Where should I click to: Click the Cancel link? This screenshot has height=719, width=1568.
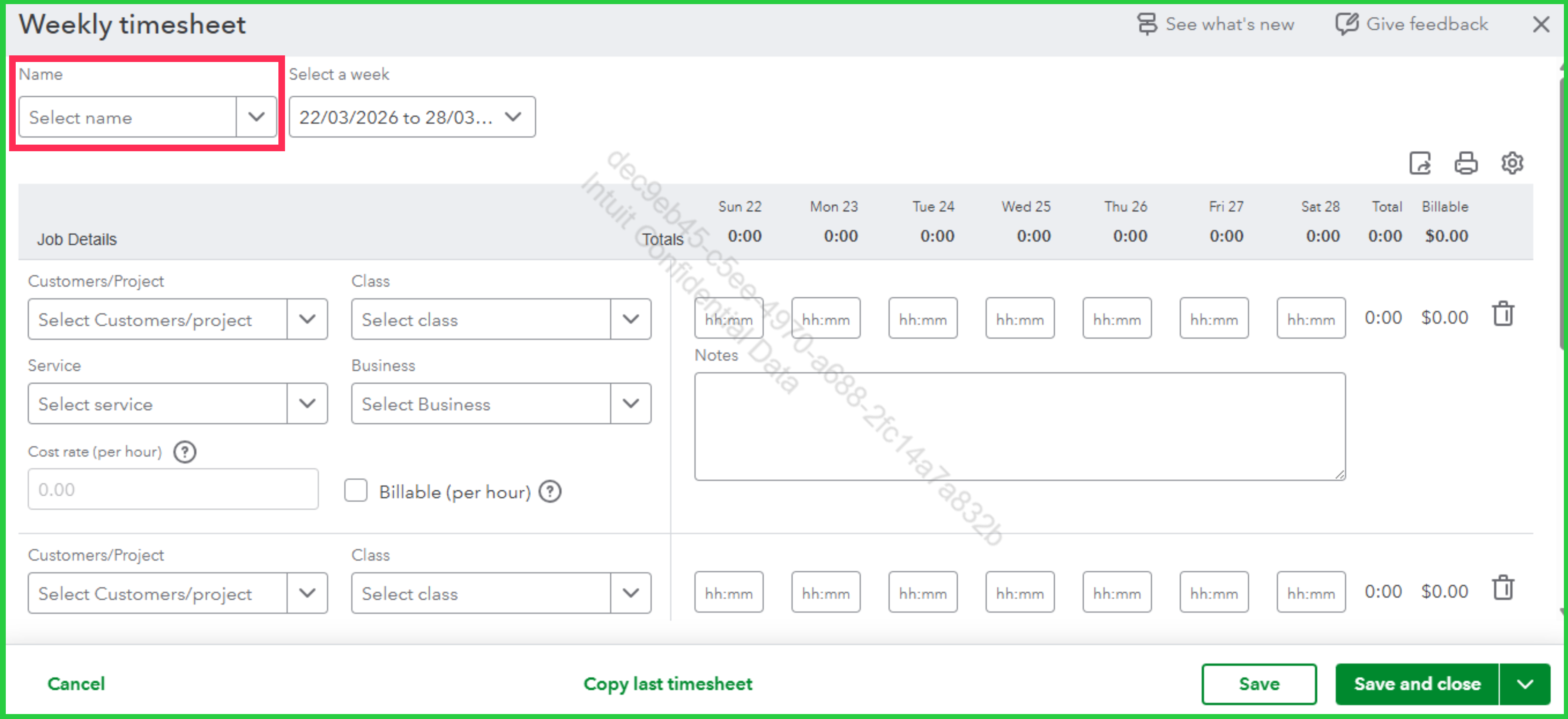pyautogui.click(x=76, y=684)
